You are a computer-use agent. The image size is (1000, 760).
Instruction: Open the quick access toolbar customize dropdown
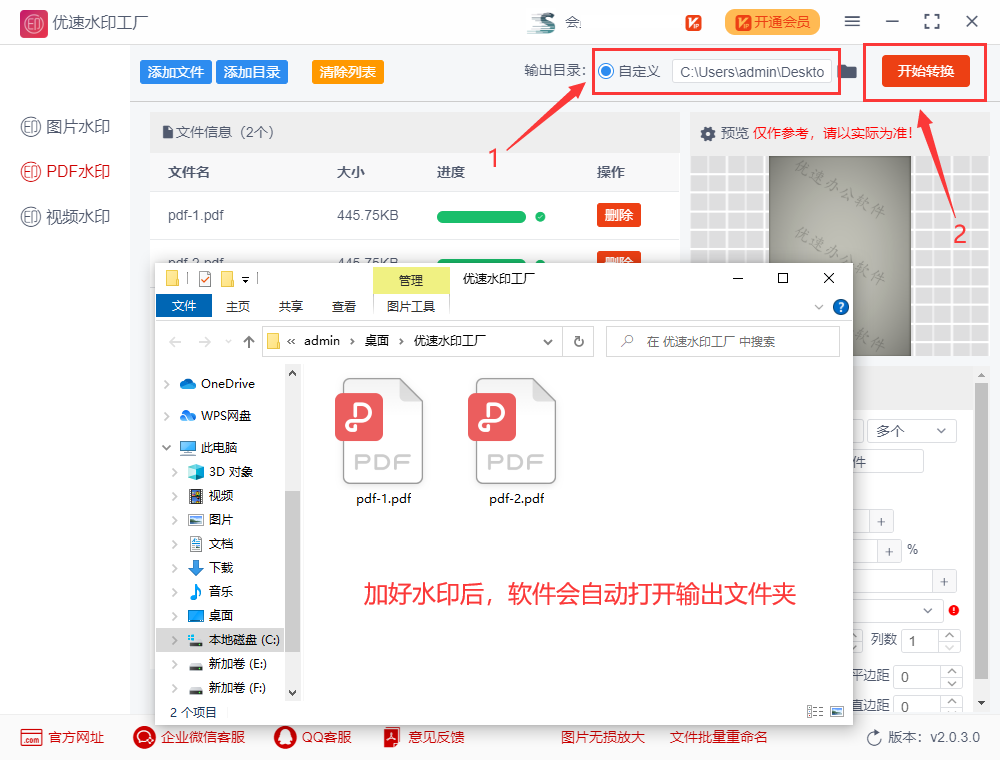(x=246, y=280)
